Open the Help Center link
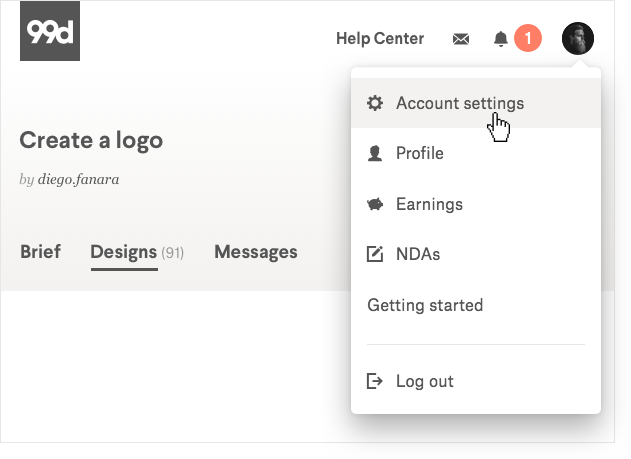This screenshot has width=631, height=459. click(380, 39)
